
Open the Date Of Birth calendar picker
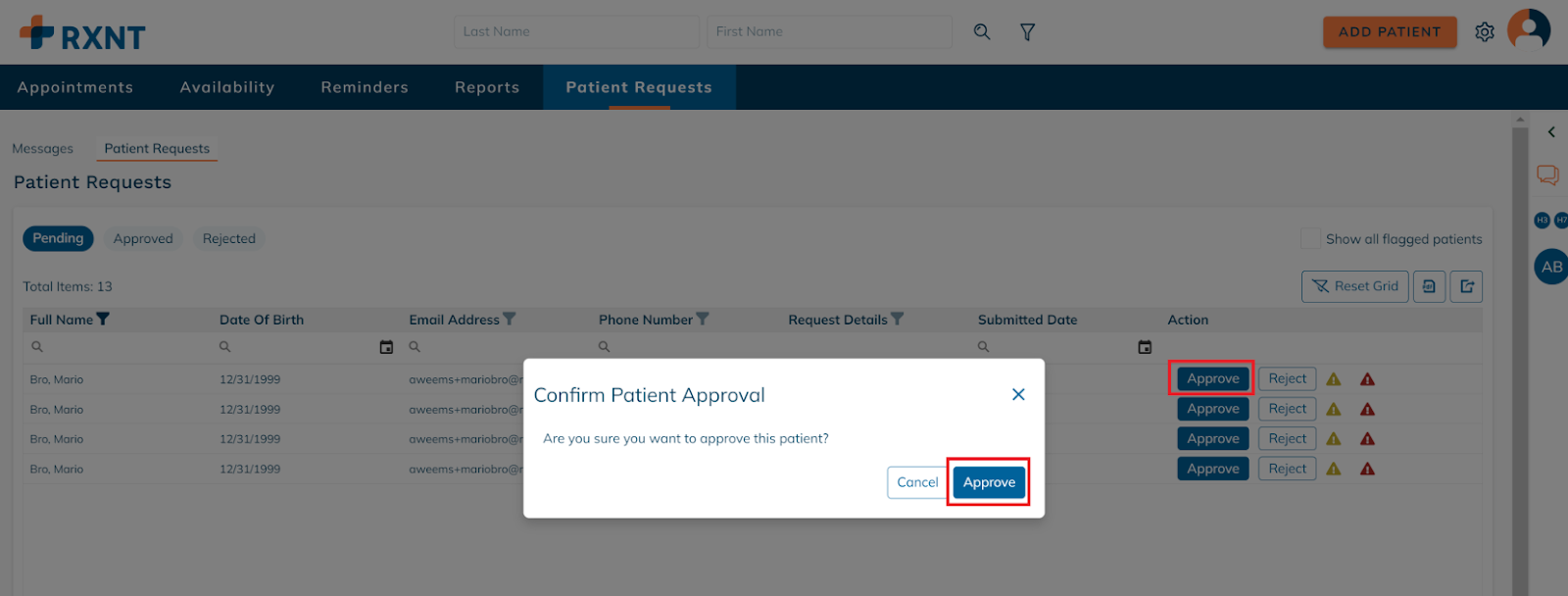click(386, 347)
